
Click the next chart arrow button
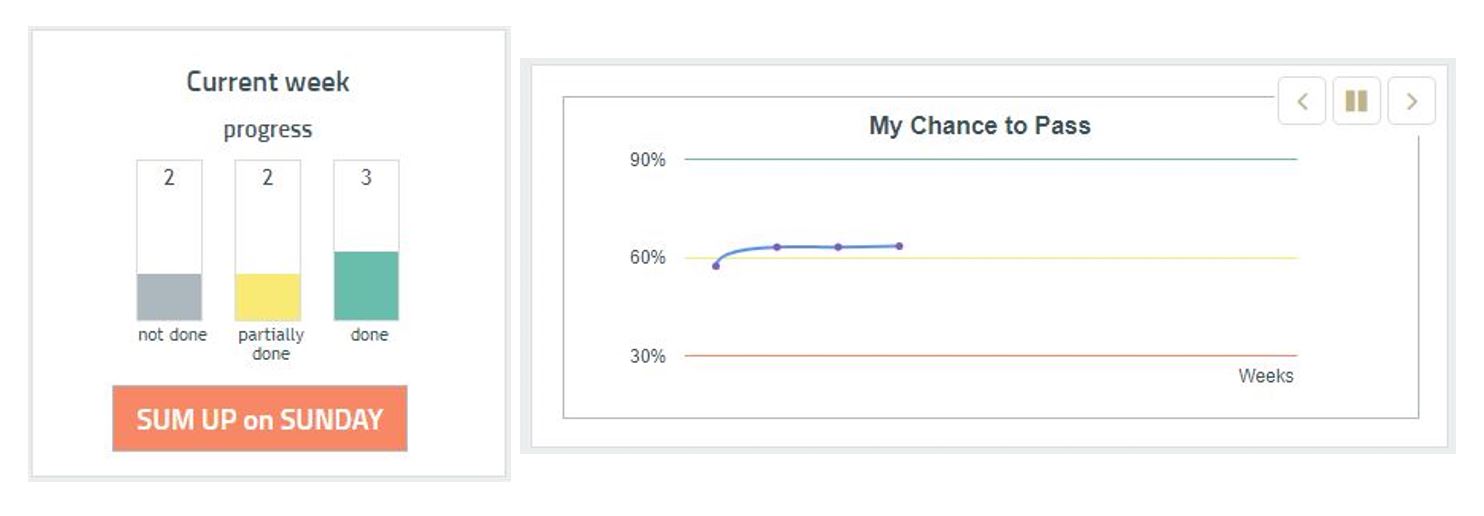tap(1411, 101)
